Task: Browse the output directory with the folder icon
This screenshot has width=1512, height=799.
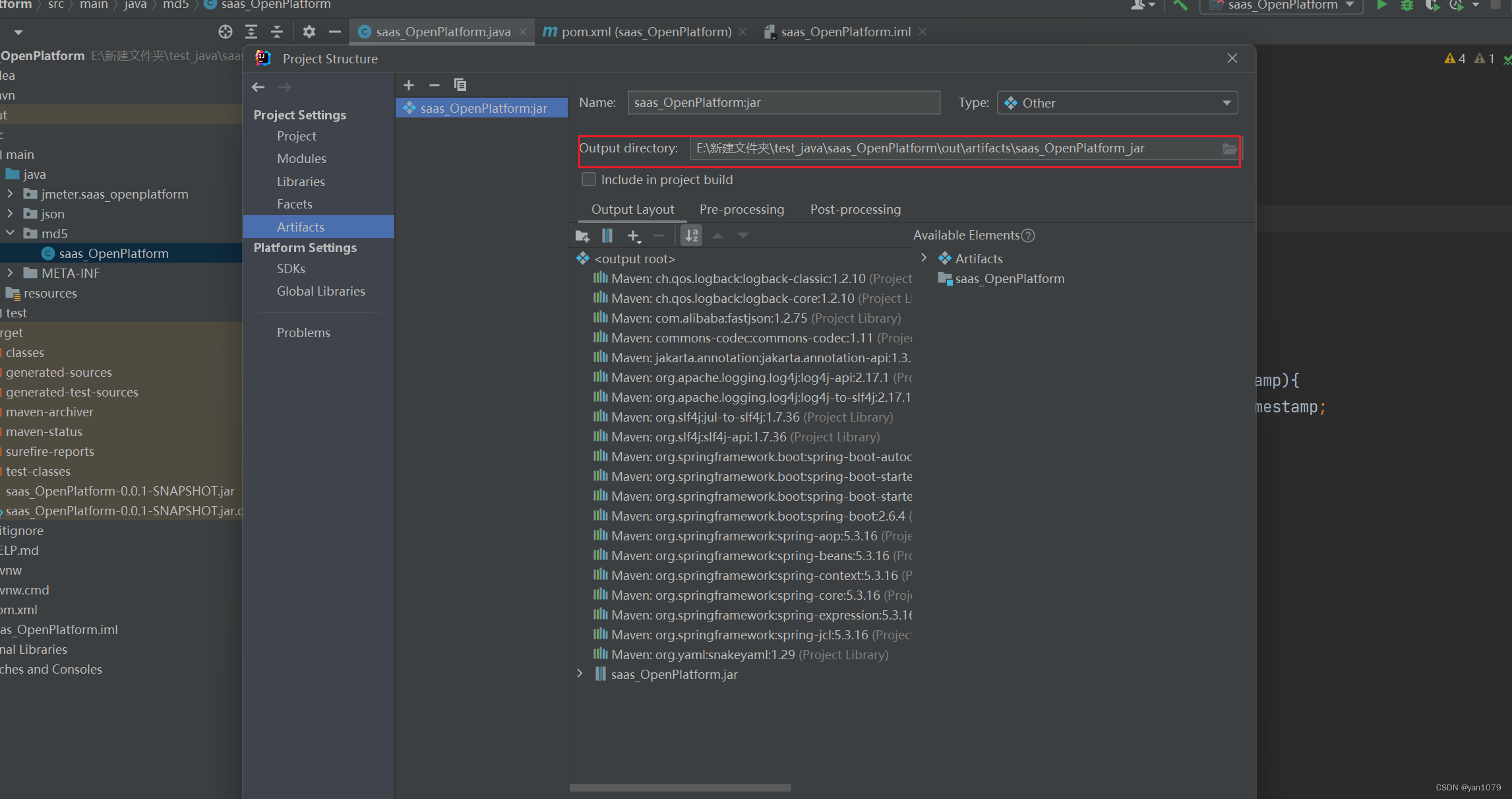Action: coord(1229,148)
